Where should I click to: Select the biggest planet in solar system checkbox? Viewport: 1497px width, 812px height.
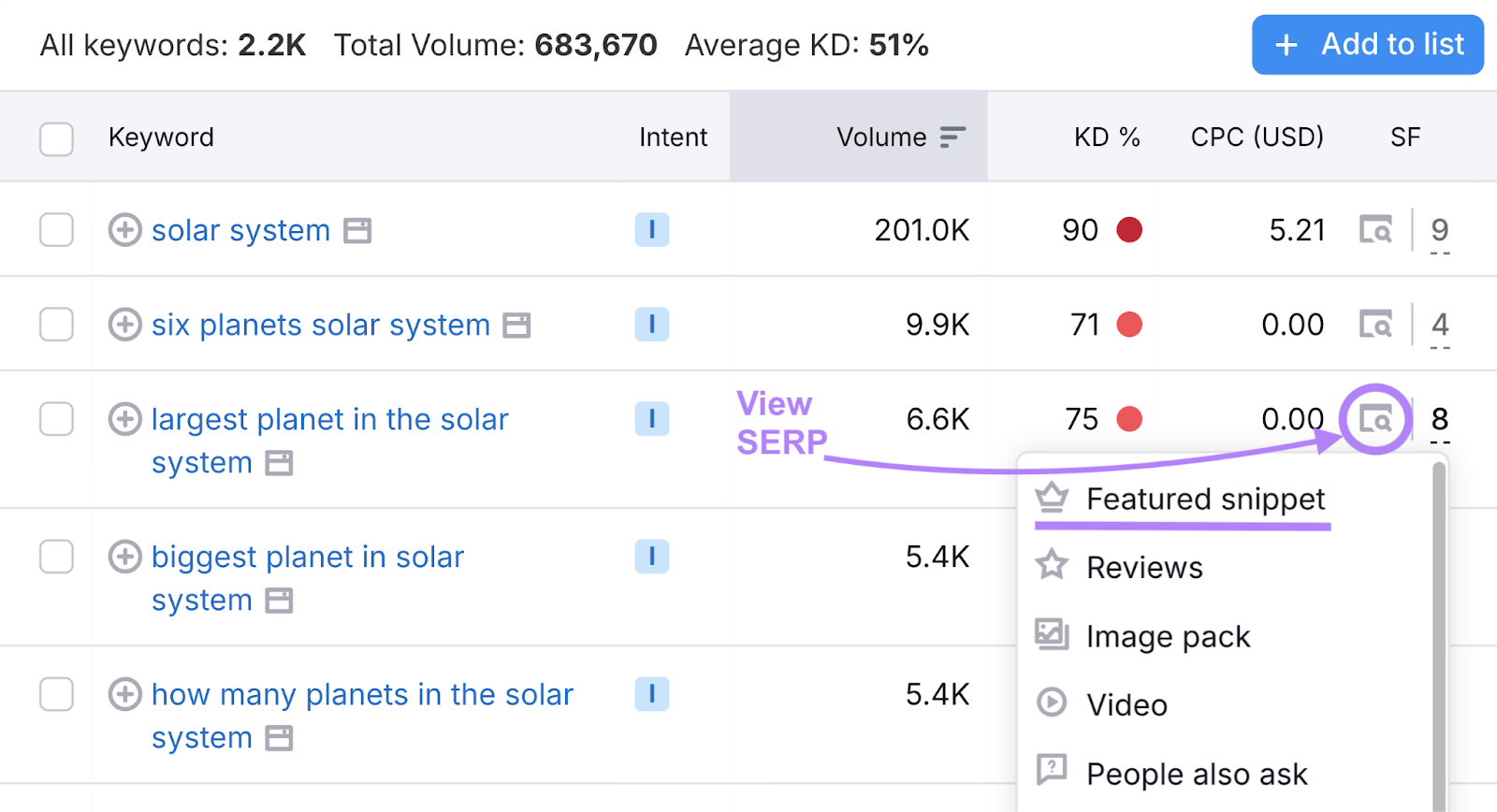click(57, 557)
